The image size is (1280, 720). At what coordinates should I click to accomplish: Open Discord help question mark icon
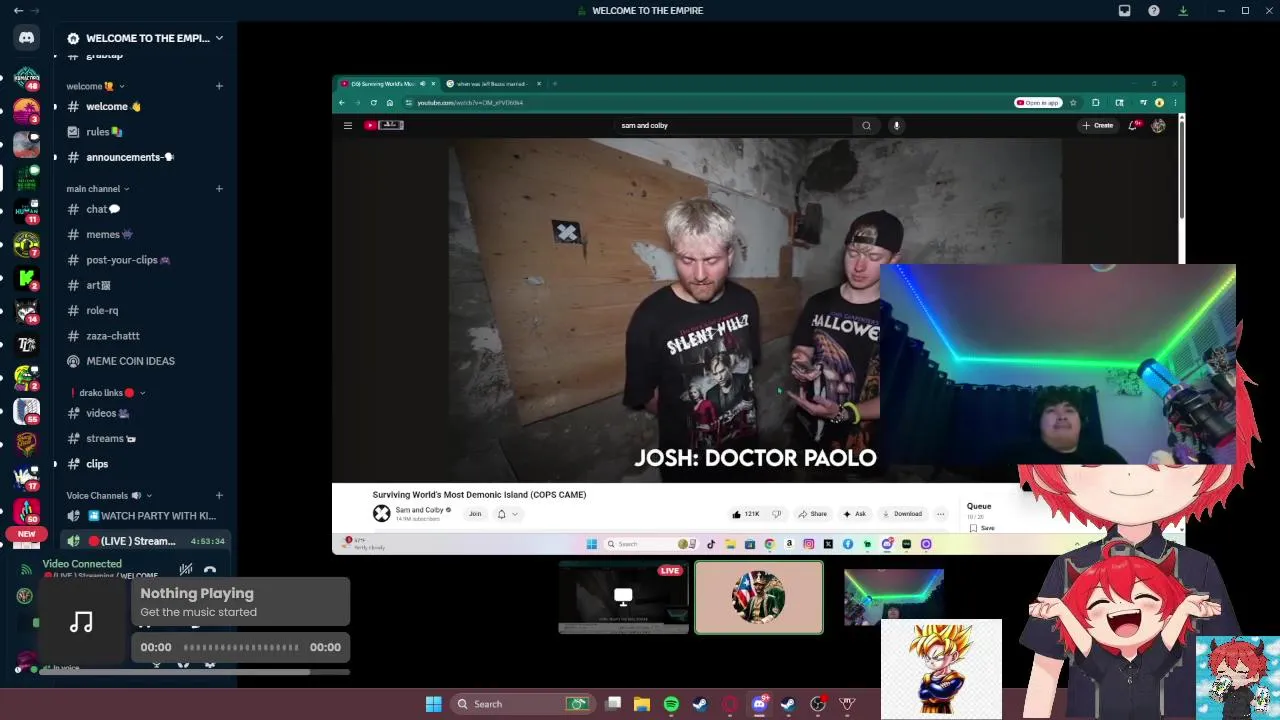coord(1154,10)
